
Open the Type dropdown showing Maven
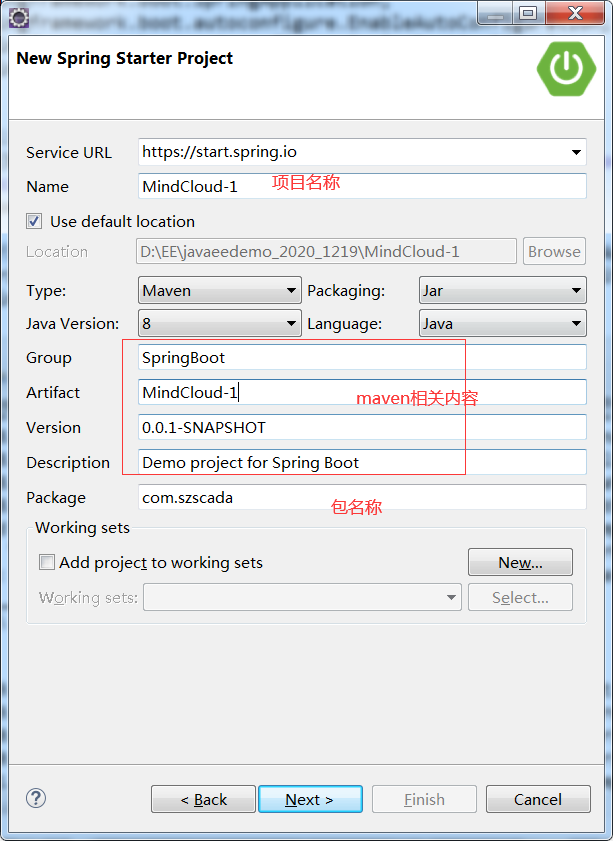tap(220, 291)
